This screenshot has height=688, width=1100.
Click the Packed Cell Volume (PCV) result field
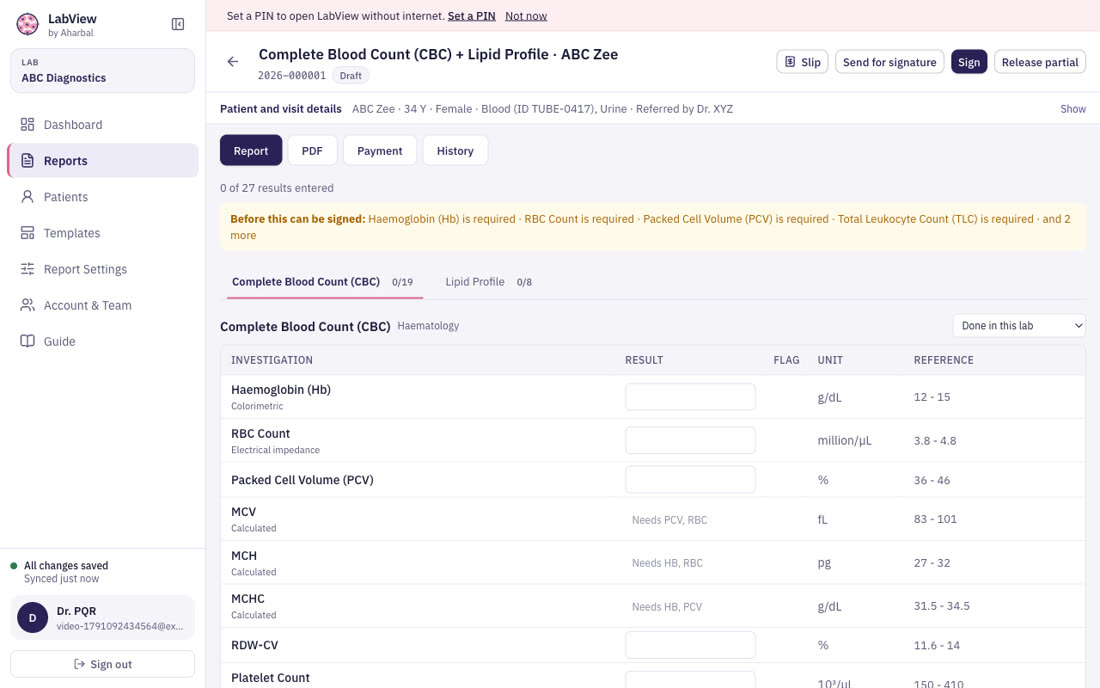pos(690,480)
